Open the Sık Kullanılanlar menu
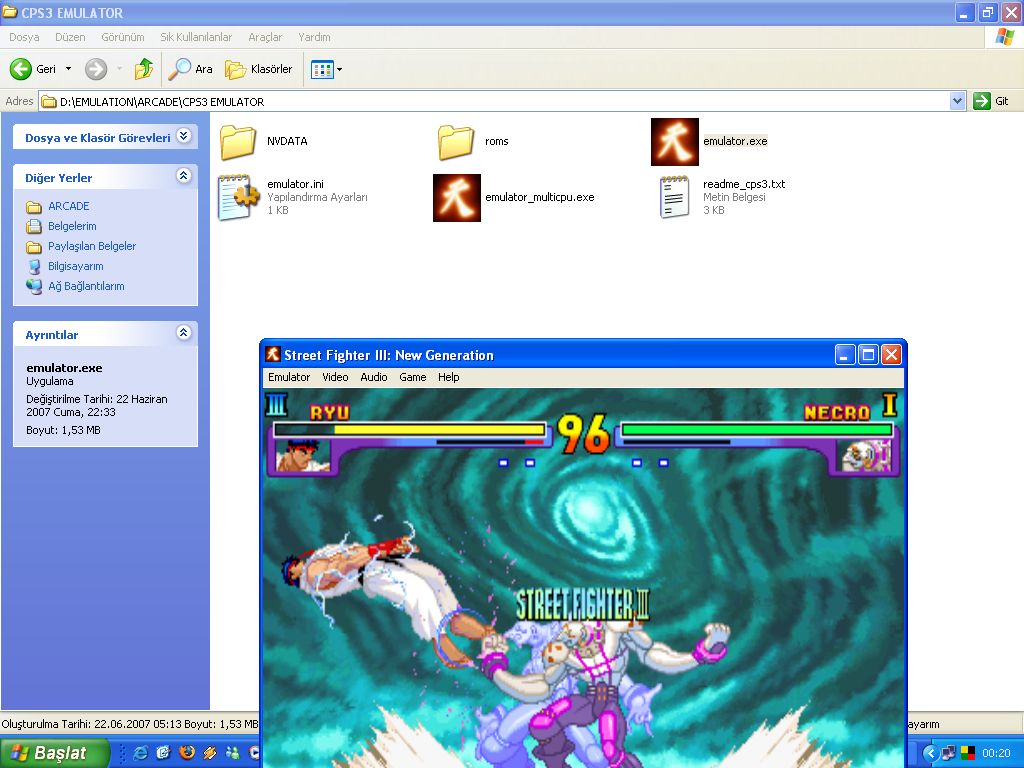 coord(196,37)
